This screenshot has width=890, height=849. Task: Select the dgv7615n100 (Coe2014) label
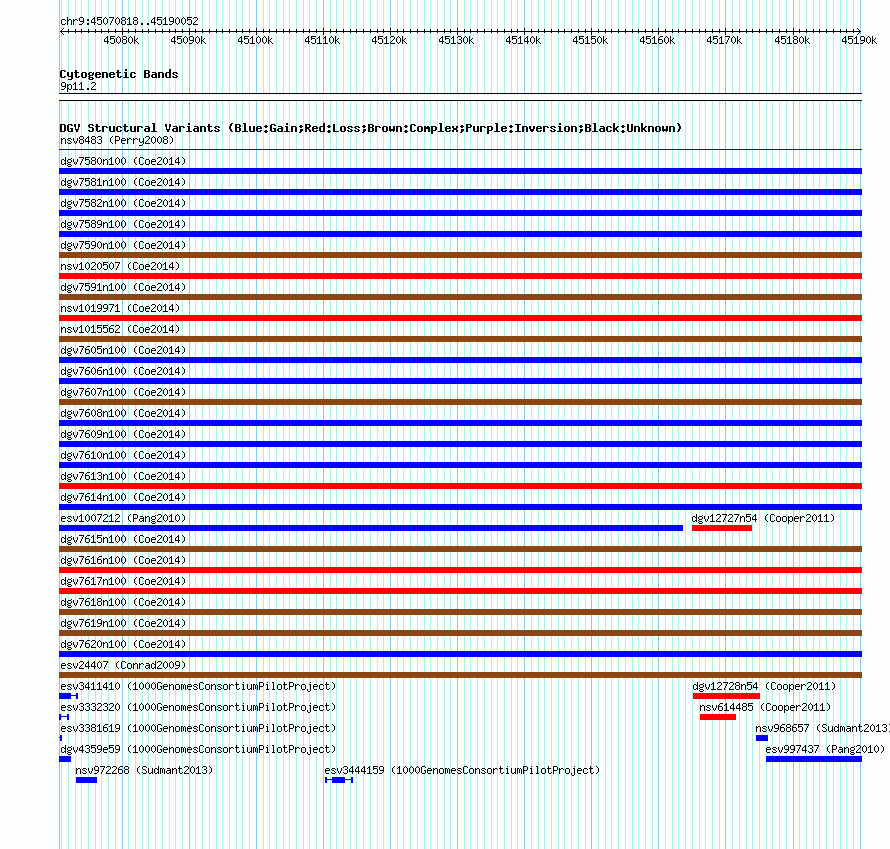point(123,539)
